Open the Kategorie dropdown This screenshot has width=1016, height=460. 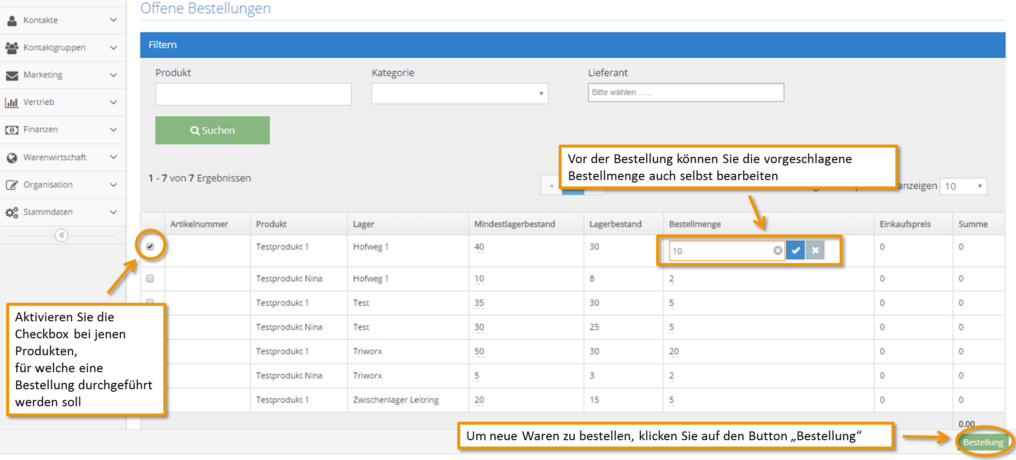(x=460, y=93)
